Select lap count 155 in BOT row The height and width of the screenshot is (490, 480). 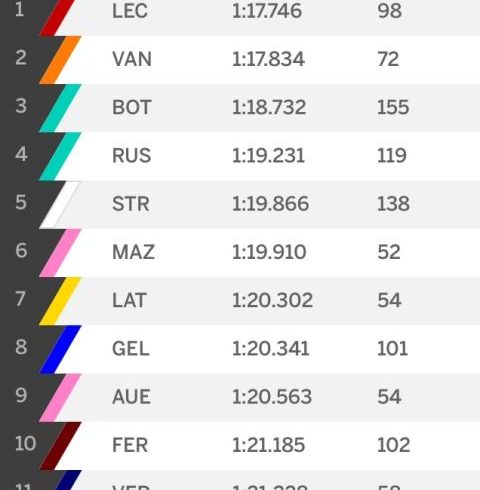(393, 107)
